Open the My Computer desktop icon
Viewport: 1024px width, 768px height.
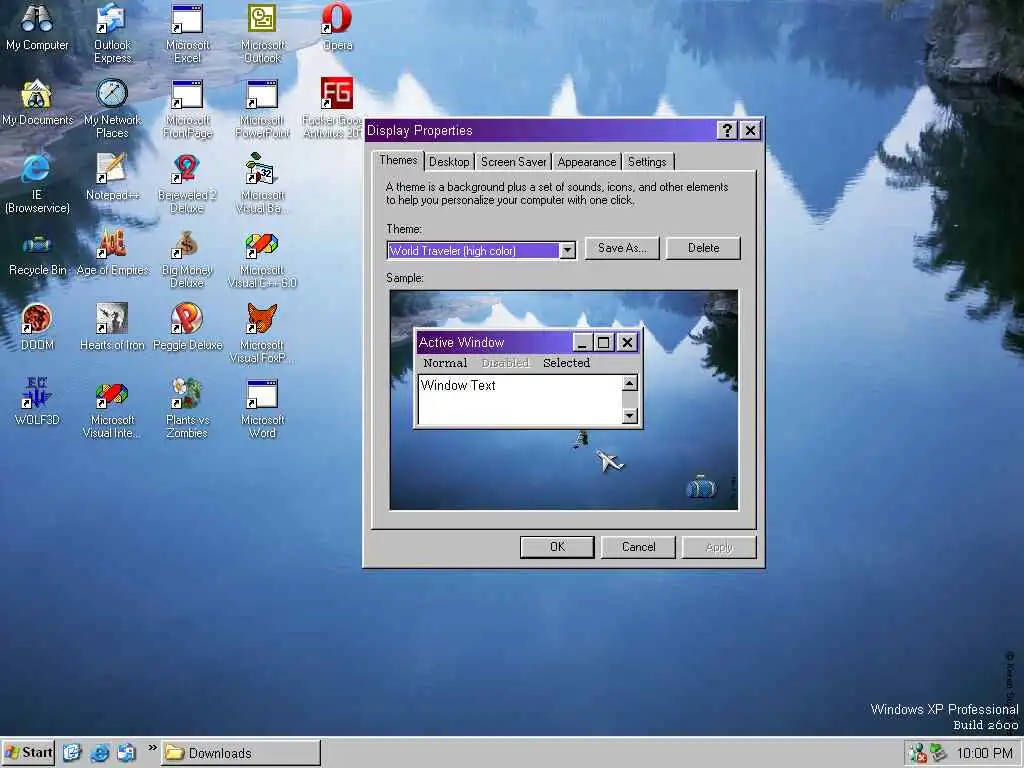pos(37,27)
